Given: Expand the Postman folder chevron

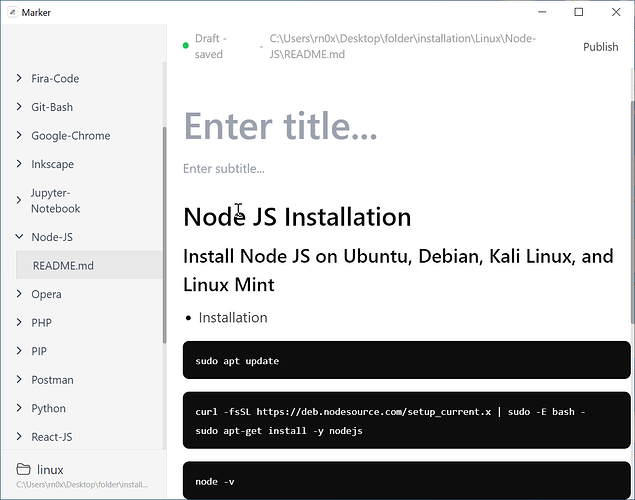Looking at the screenshot, I should 19,379.
